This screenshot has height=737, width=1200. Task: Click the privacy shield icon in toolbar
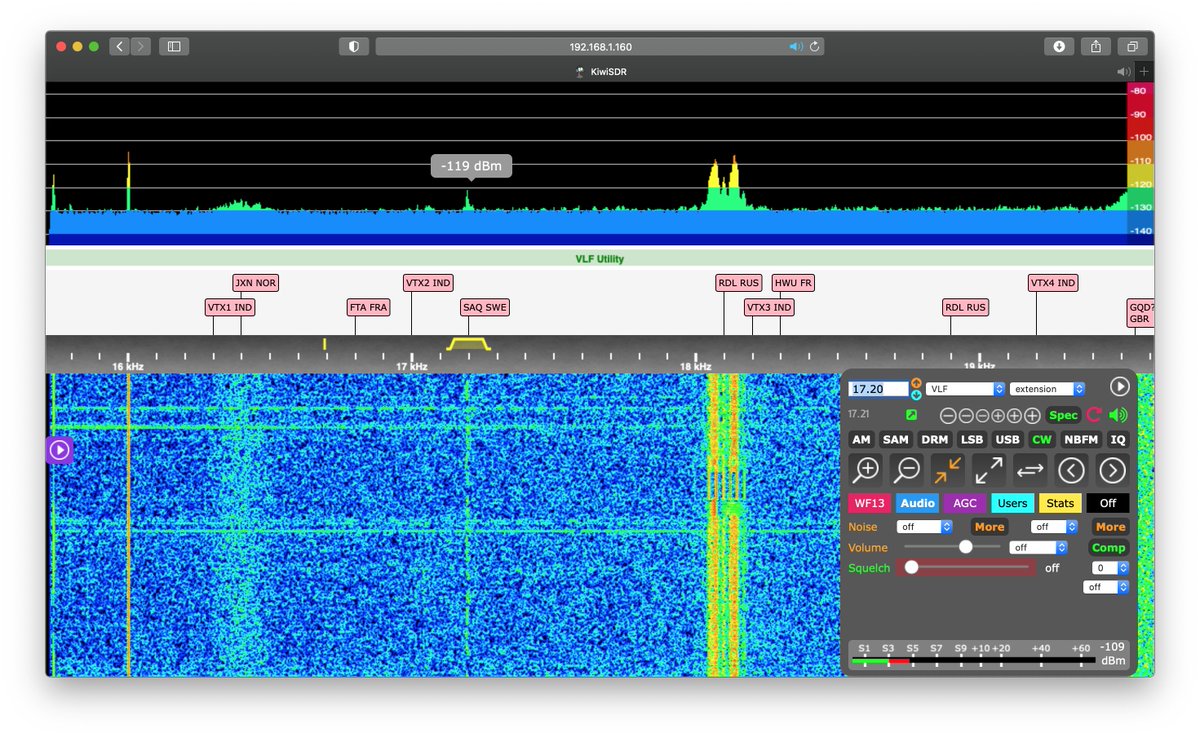click(354, 46)
